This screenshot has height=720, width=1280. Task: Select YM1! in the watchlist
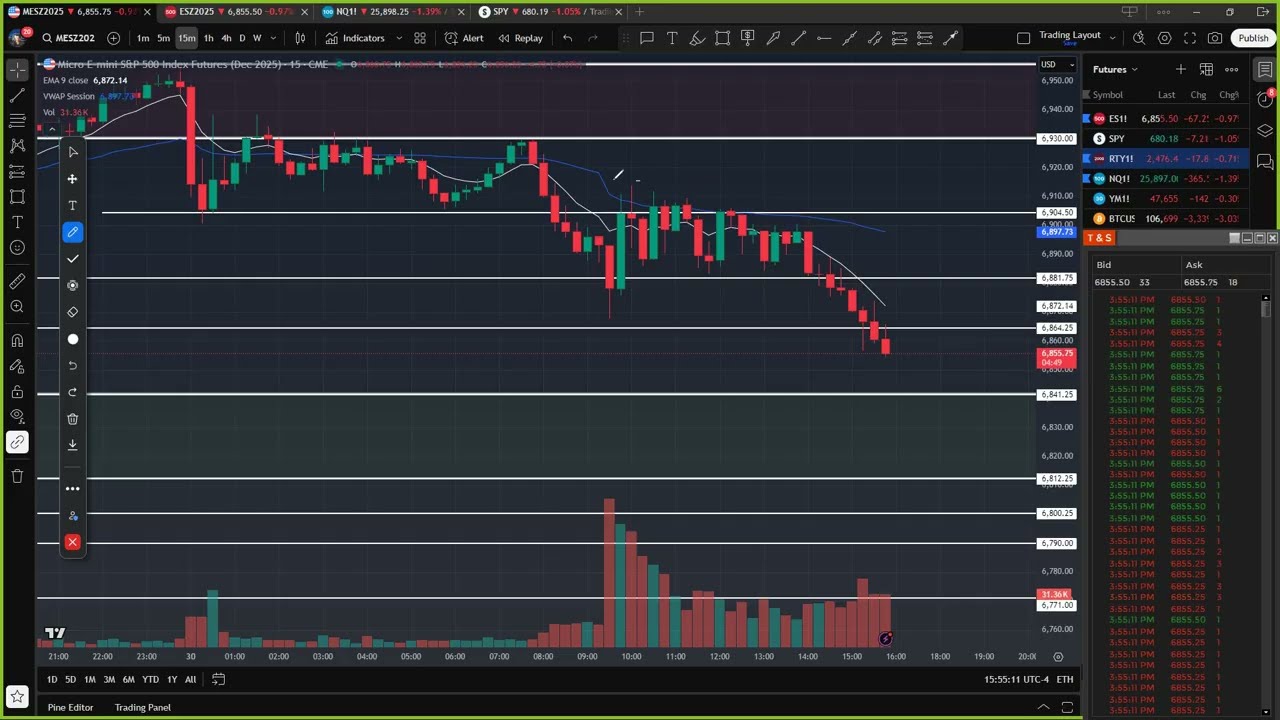(1166, 198)
